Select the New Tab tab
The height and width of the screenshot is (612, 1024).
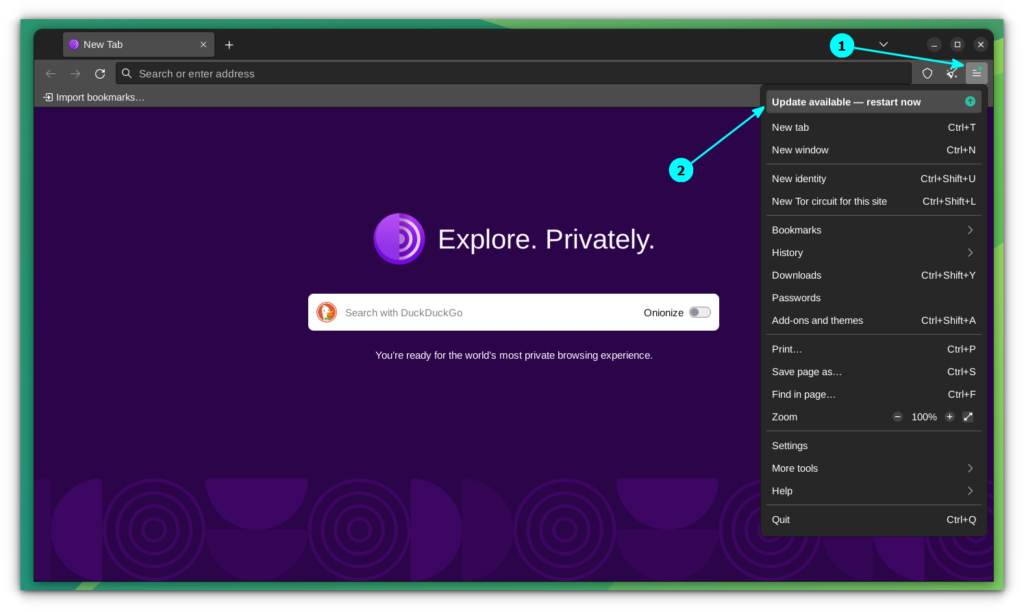138,44
